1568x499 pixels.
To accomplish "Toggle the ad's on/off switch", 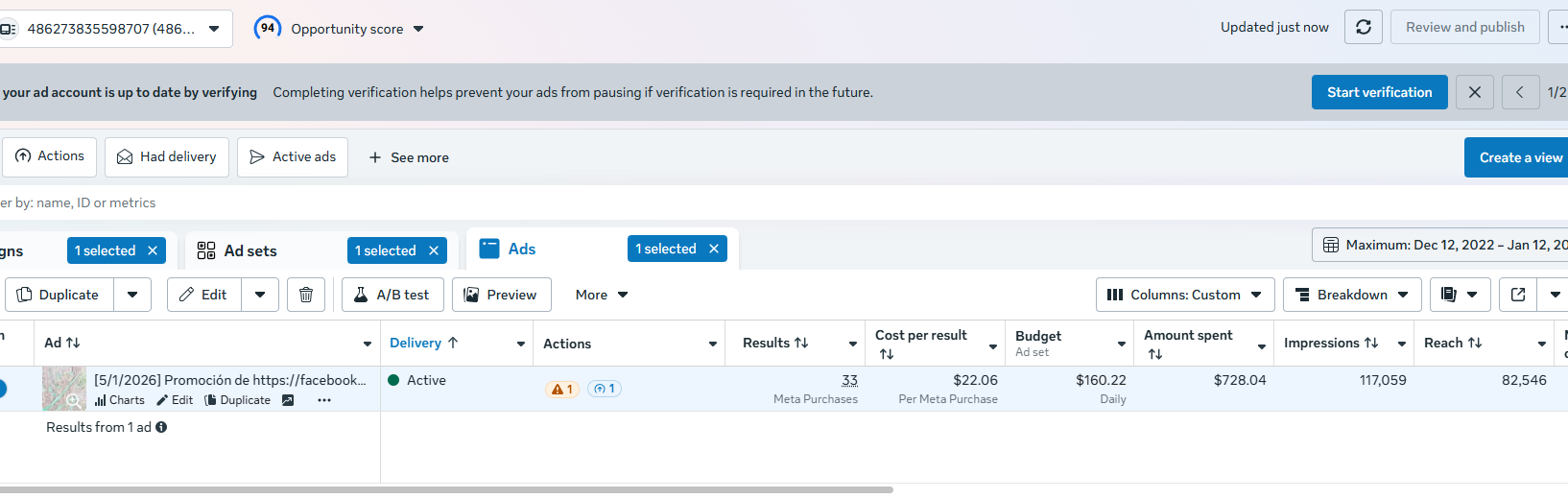I will coord(2,389).
